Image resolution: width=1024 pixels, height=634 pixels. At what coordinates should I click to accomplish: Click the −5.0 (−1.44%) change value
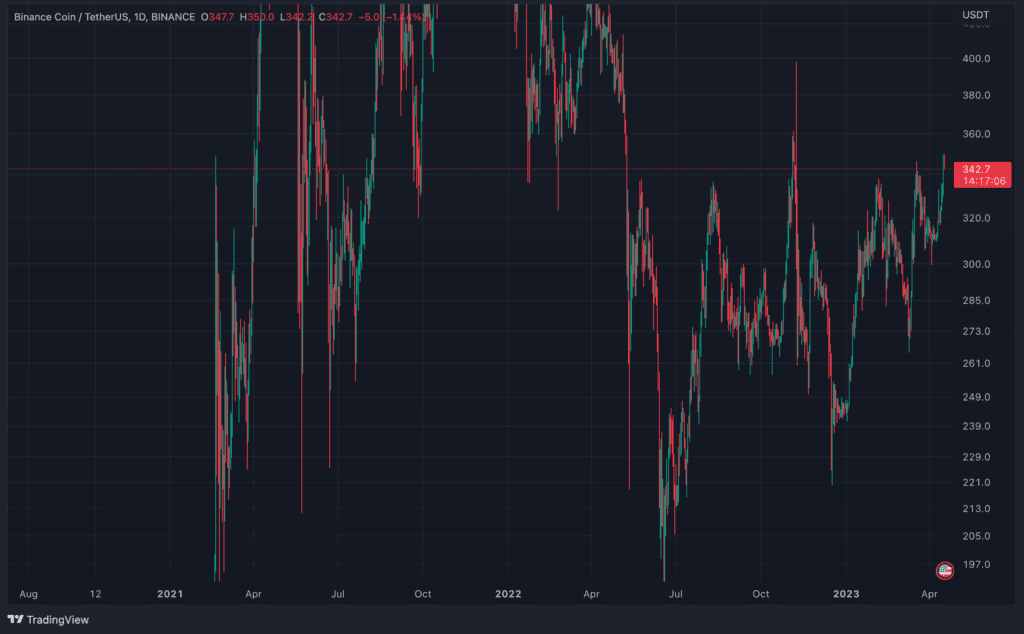(x=391, y=17)
